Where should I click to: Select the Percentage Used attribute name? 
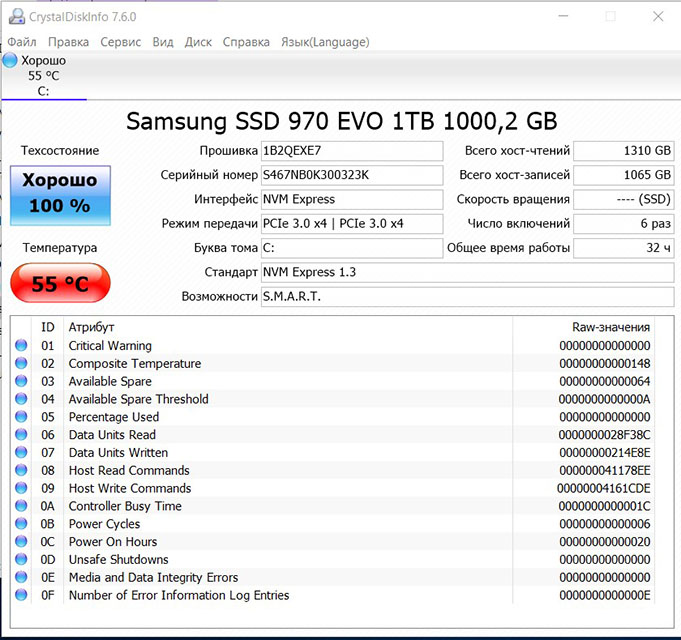coord(114,417)
